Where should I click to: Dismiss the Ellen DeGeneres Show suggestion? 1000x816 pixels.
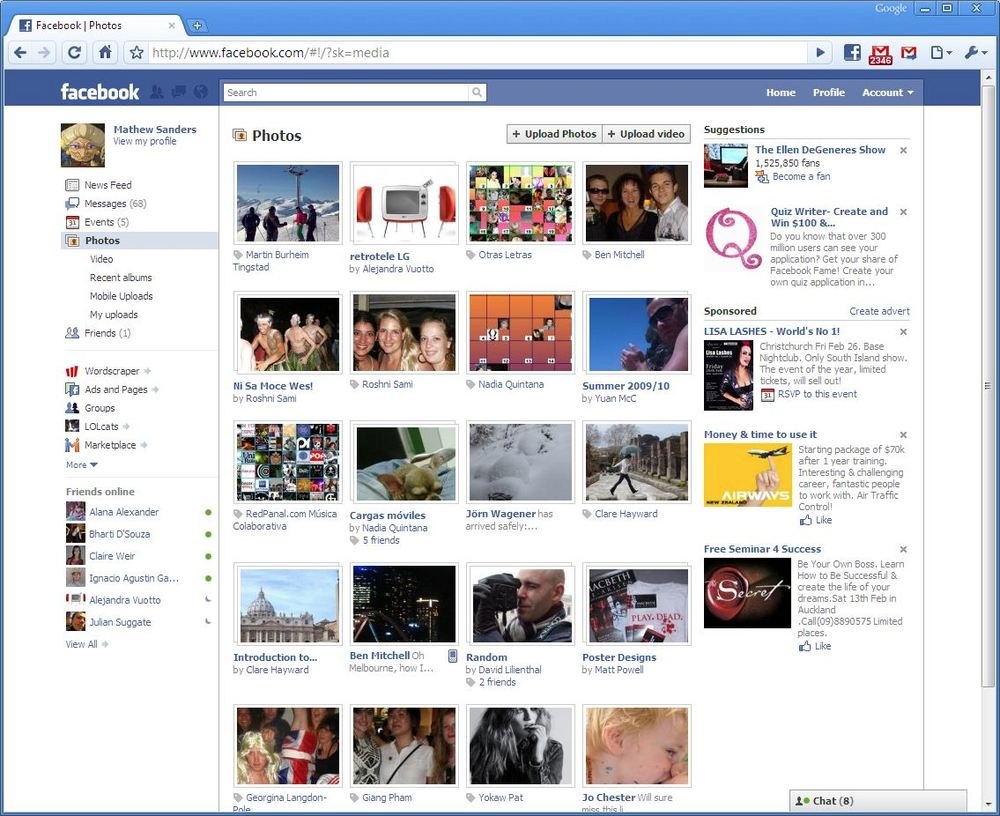(903, 150)
